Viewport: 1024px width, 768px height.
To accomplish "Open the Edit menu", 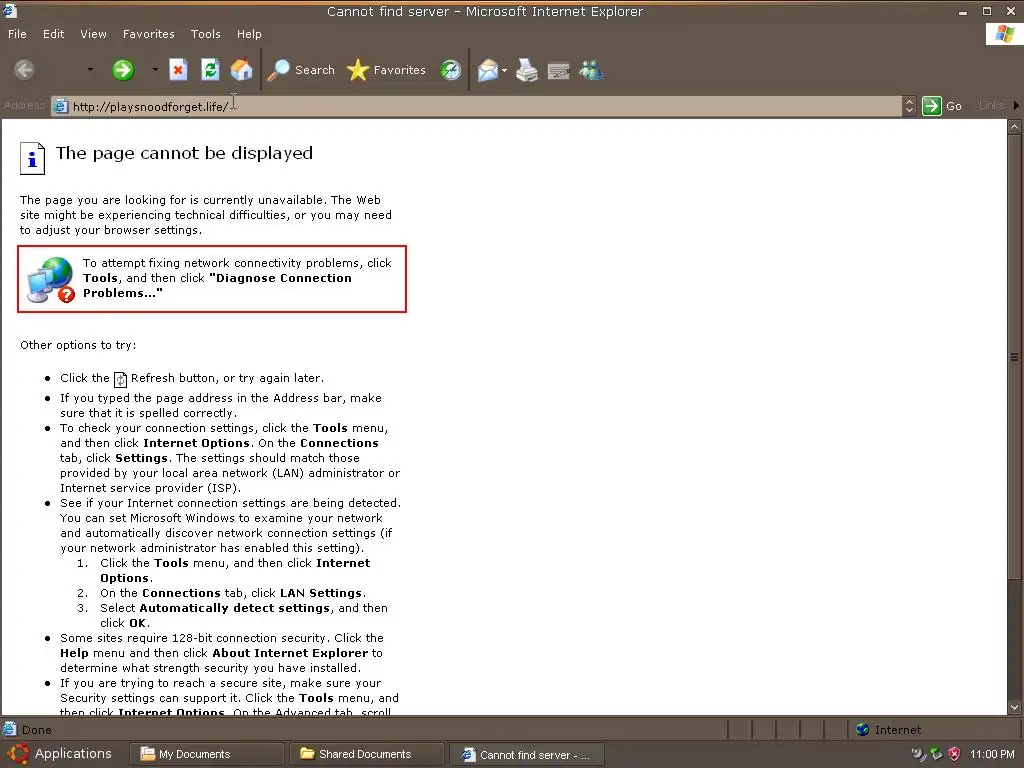I will pyautogui.click(x=54, y=34).
